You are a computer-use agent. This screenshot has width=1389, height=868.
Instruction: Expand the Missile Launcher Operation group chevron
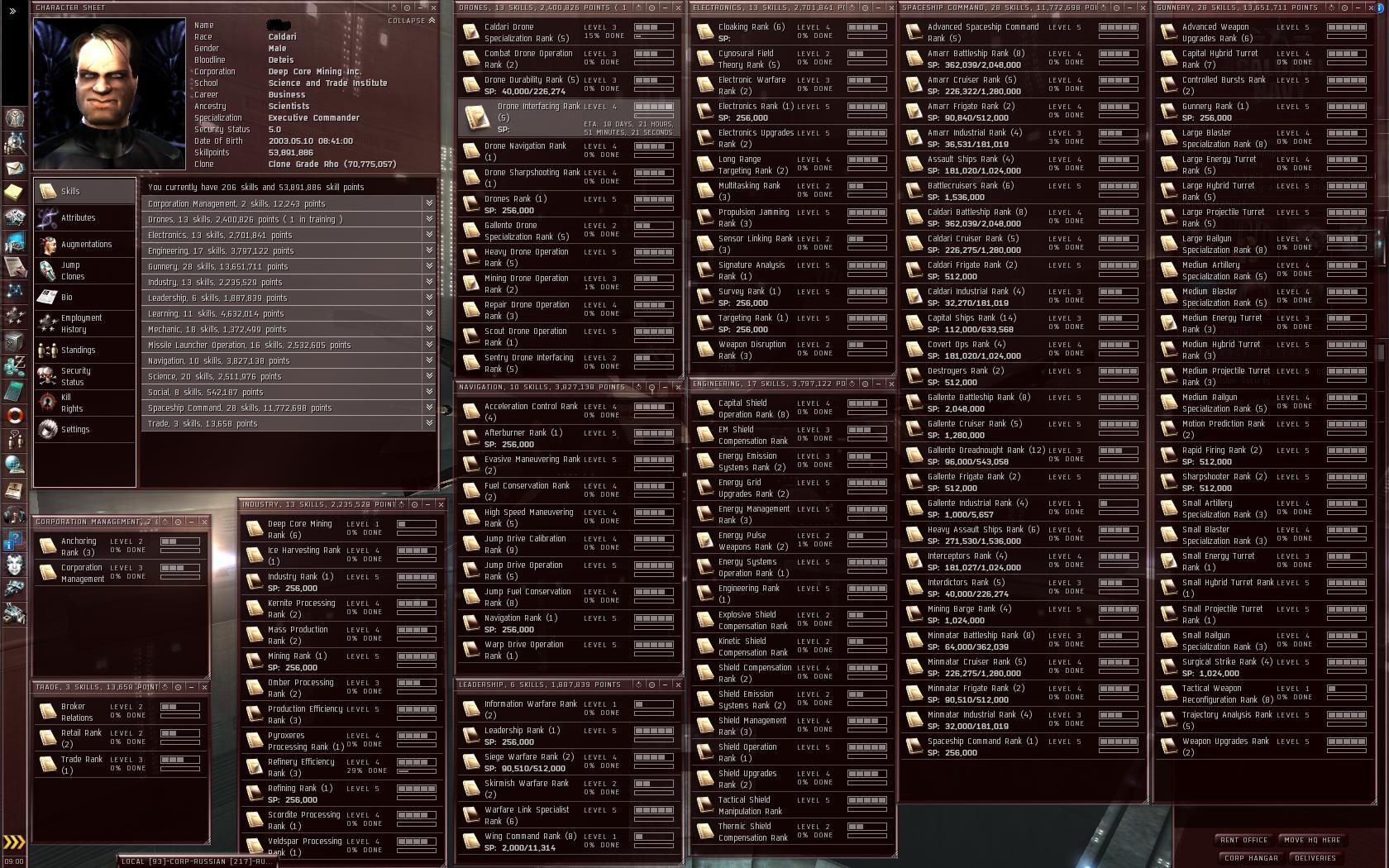click(x=429, y=345)
